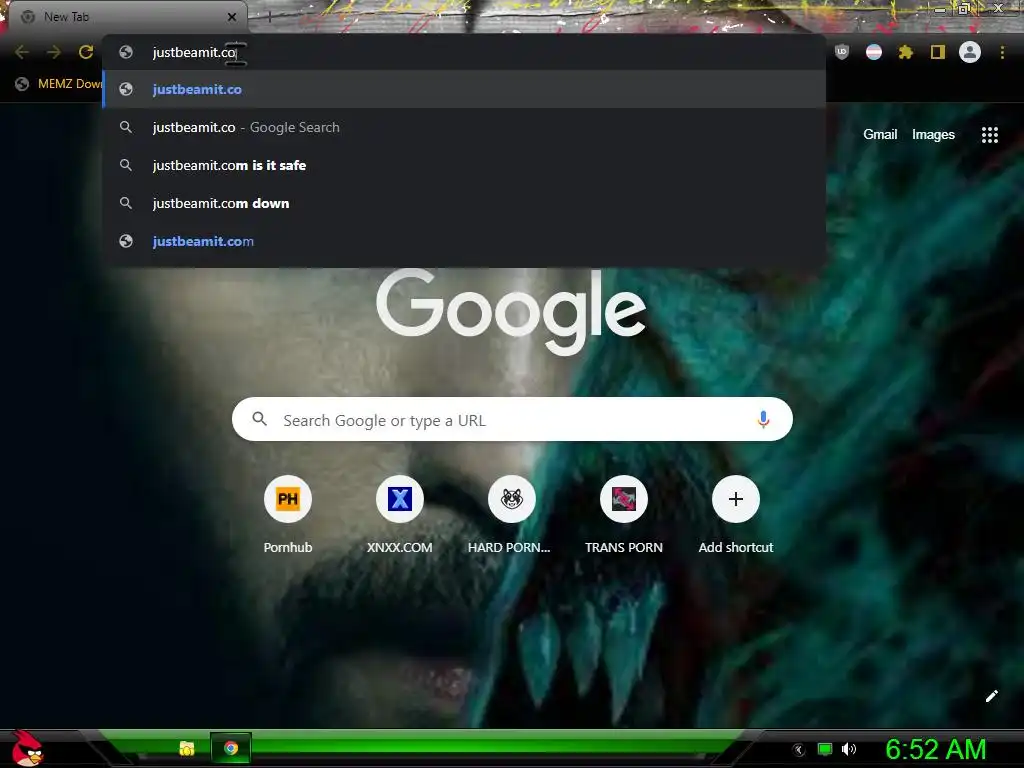This screenshot has width=1024, height=768.
Task: Open the HARD PORN shortcut tile
Action: [x=511, y=515]
